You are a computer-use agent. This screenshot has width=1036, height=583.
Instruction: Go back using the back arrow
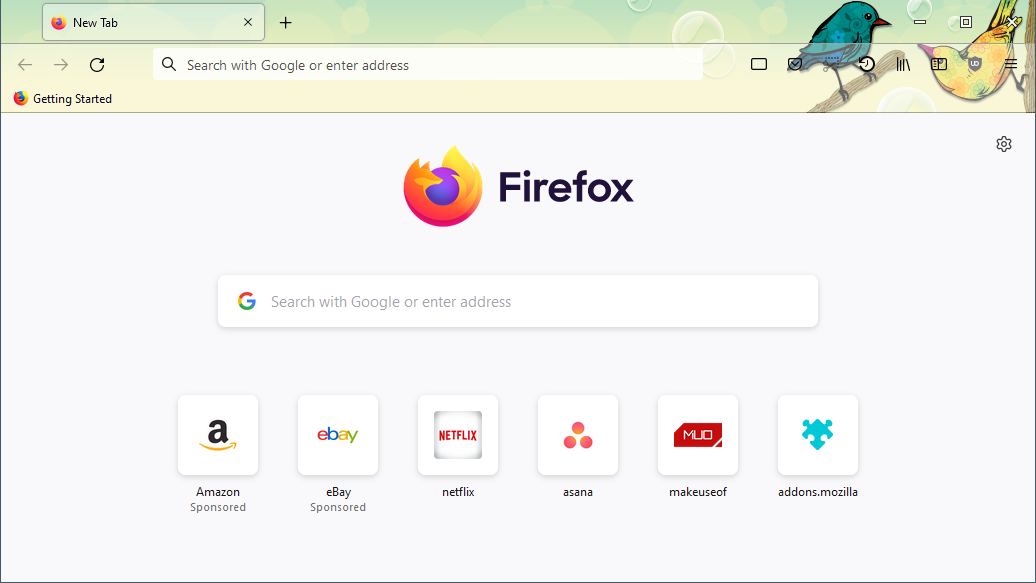coord(25,65)
